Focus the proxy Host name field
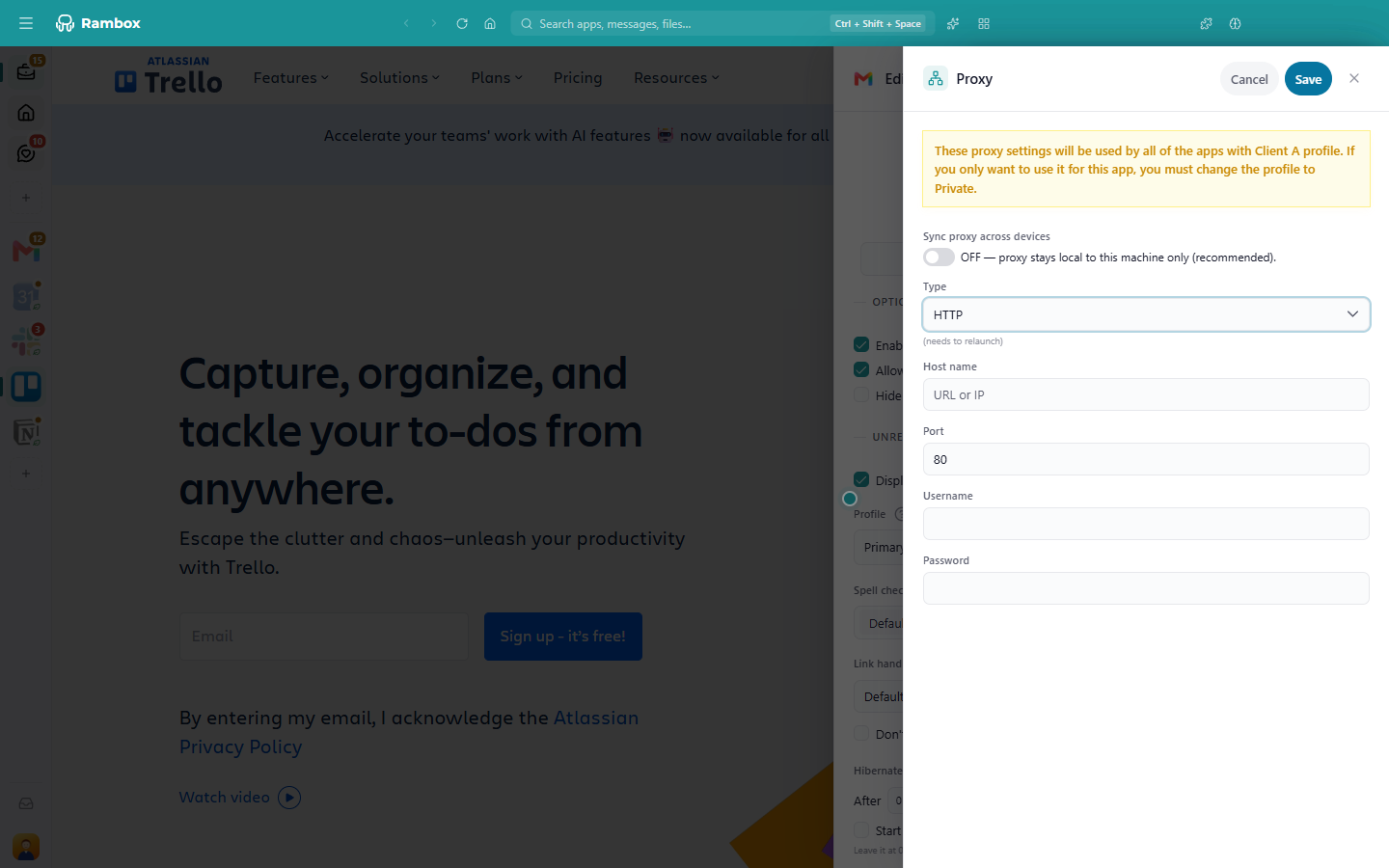1389x868 pixels. 1146,394
